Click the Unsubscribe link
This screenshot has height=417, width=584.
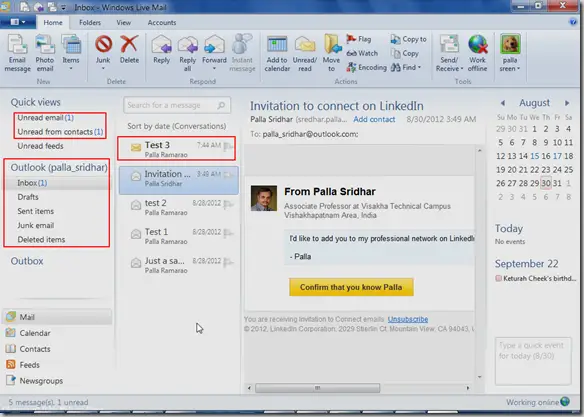[x=407, y=319]
